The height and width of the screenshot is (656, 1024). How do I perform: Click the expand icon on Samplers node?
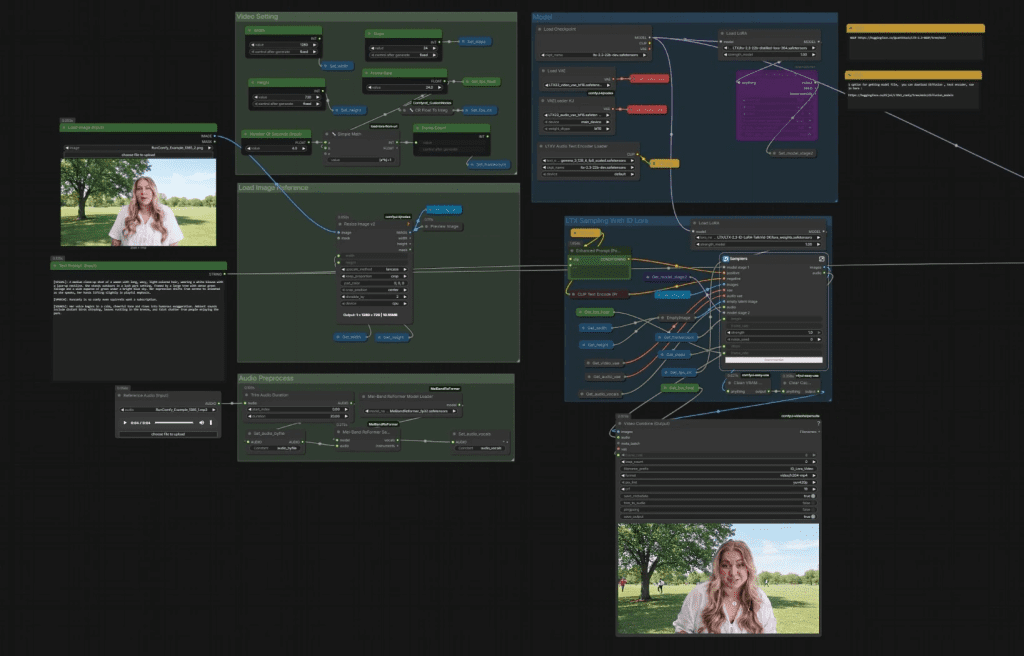pyautogui.click(x=821, y=258)
